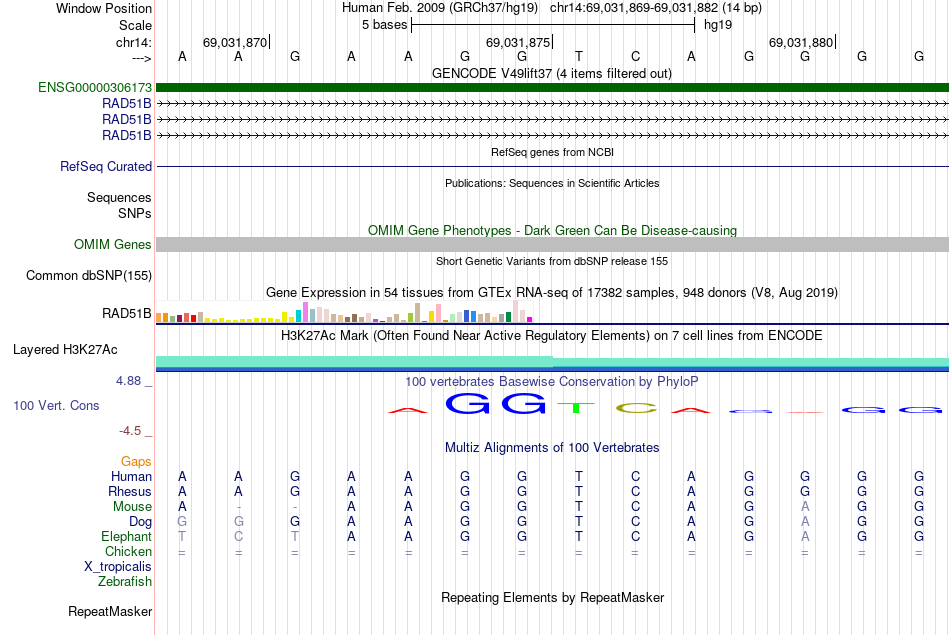Click the ---> strand direction arrow
The height and width of the screenshot is (635, 950).
point(141,58)
